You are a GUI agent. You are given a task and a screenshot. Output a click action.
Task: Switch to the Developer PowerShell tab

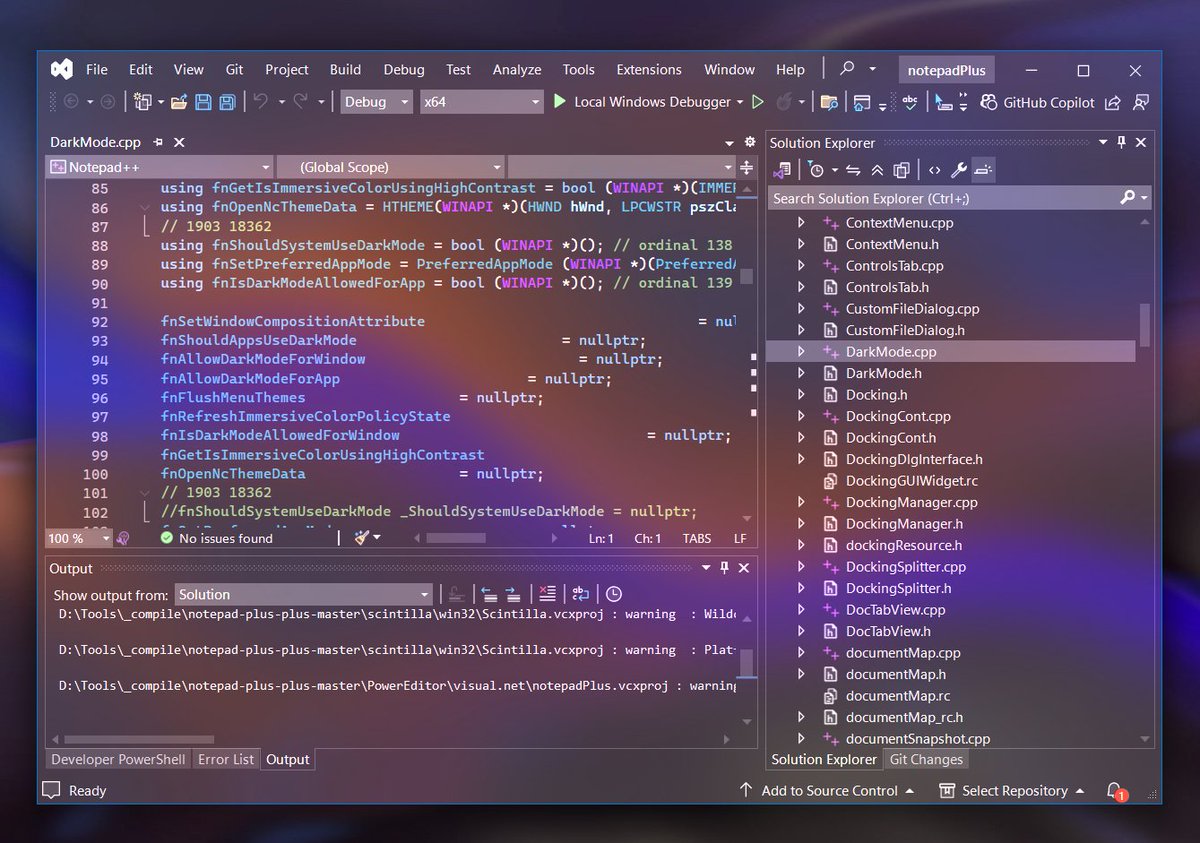coord(118,759)
